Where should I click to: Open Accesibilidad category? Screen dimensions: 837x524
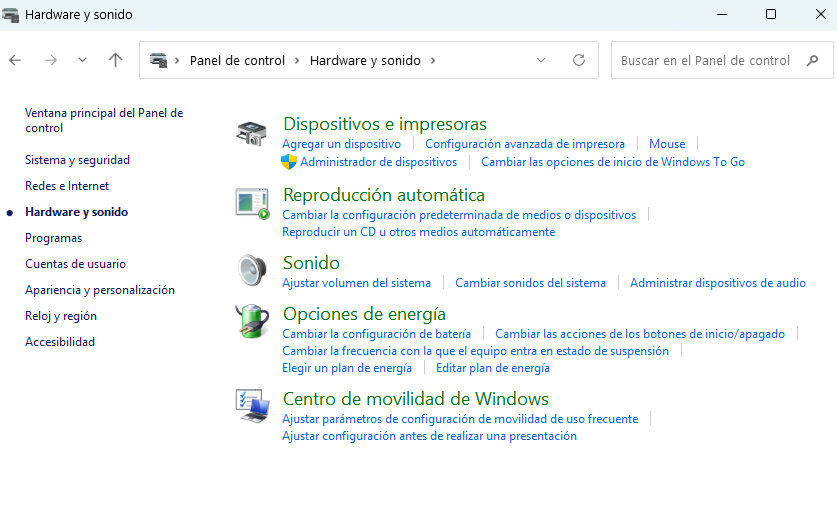pyautogui.click(x=60, y=342)
